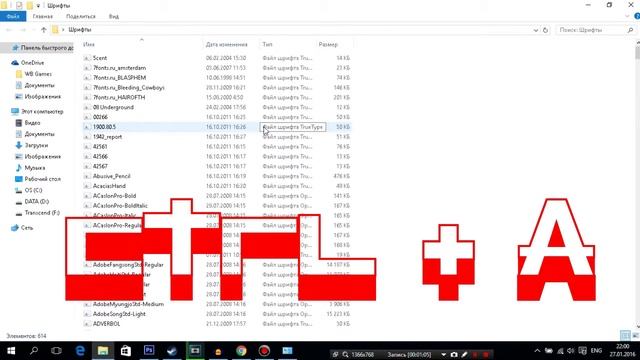640x360 pixels.
Task: Refresh the Шрифты folder view
Action: click(545, 30)
